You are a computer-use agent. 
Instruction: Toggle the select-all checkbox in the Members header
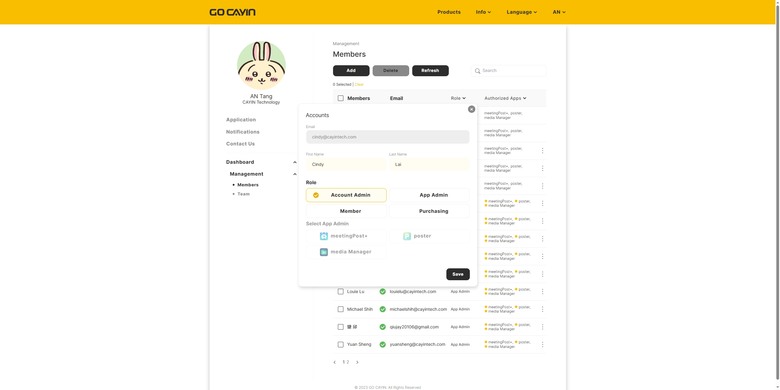[x=341, y=98]
